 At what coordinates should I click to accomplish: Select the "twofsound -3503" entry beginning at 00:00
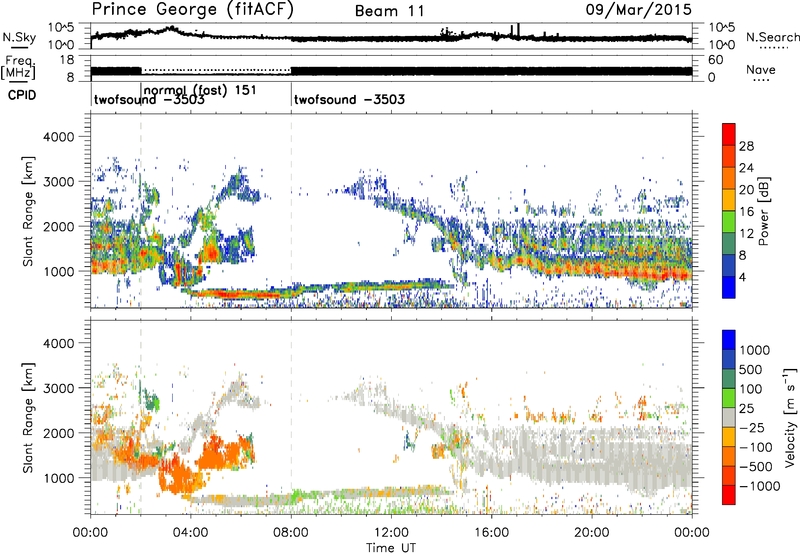coord(149,99)
